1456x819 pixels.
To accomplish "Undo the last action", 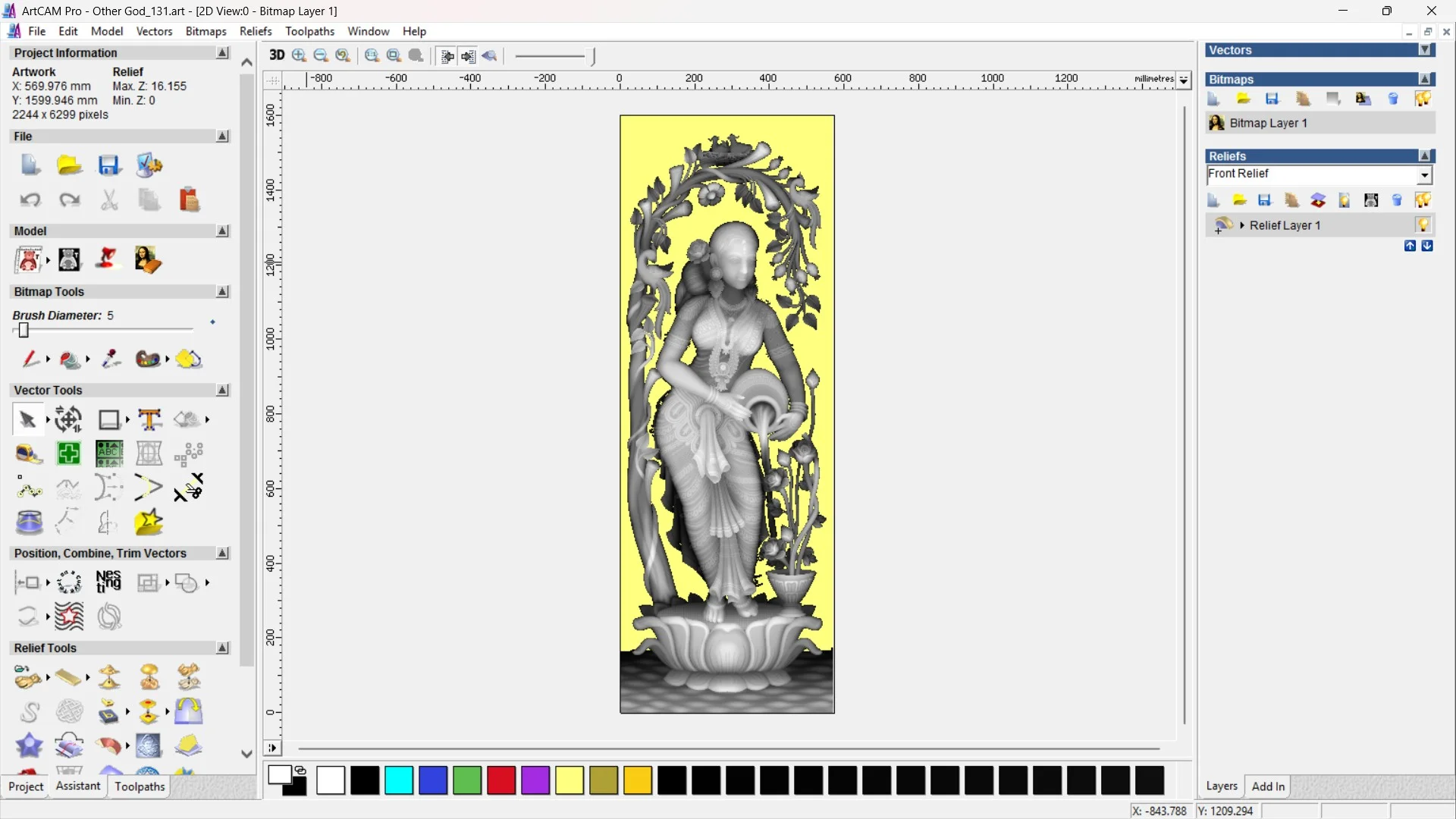I will tap(30, 199).
